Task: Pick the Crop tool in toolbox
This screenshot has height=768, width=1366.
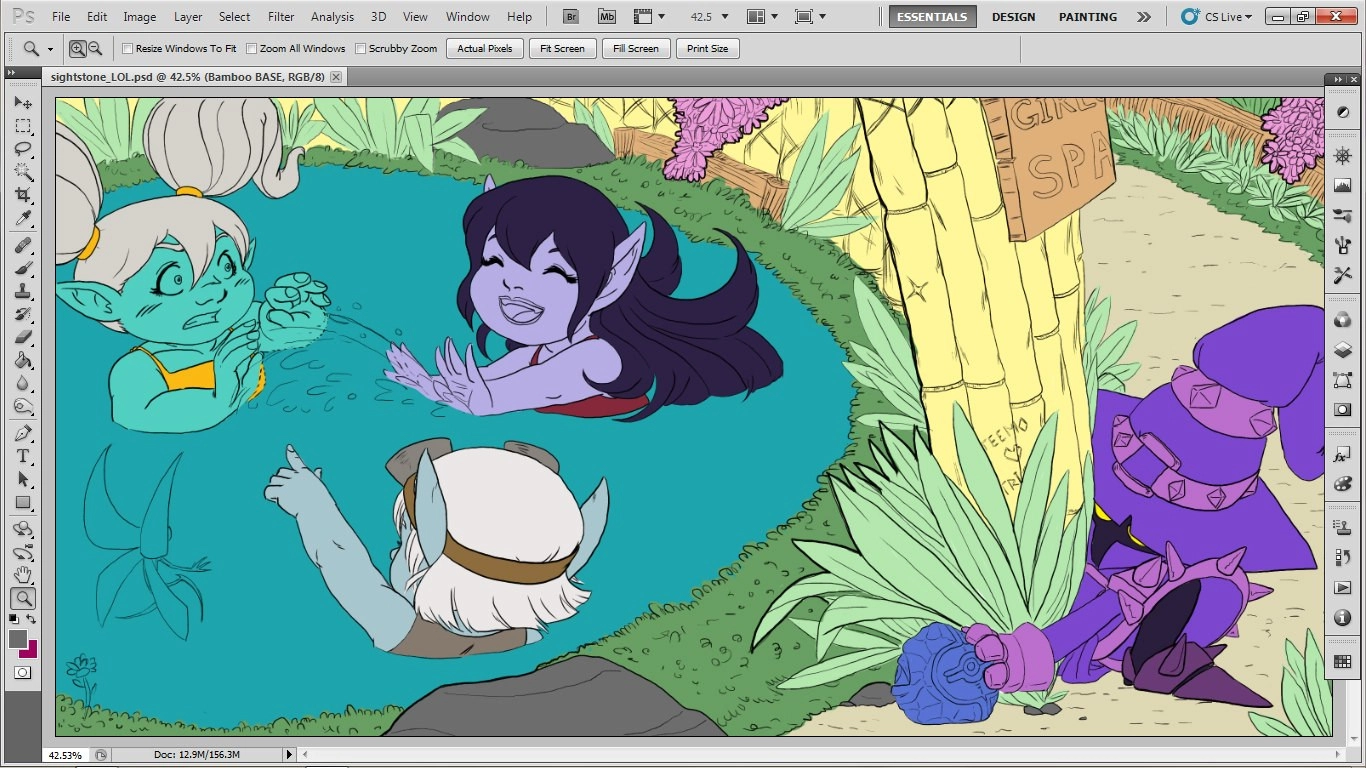Action: pyautogui.click(x=22, y=195)
